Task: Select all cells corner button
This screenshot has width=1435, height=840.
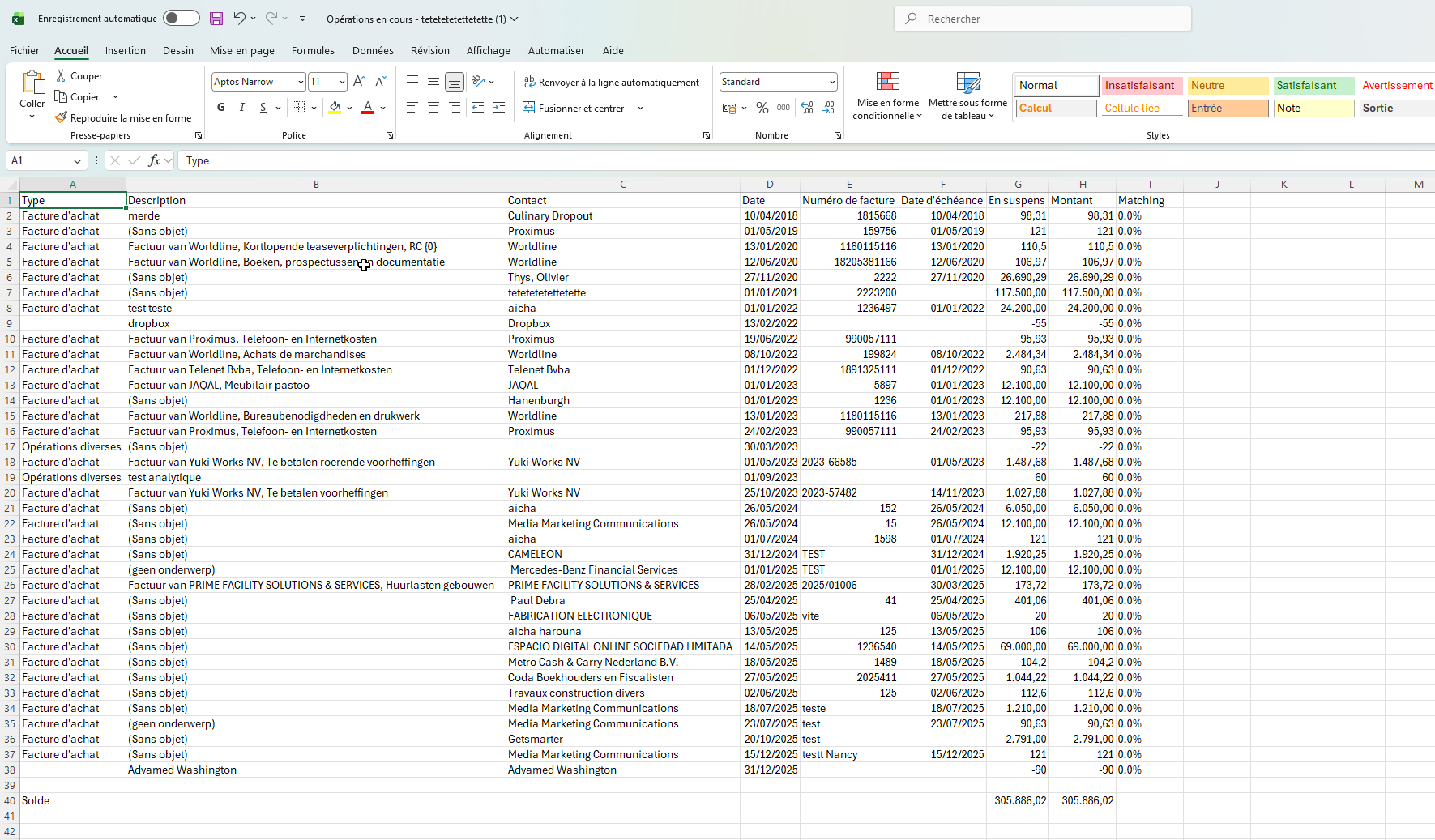Action: pos(10,185)
